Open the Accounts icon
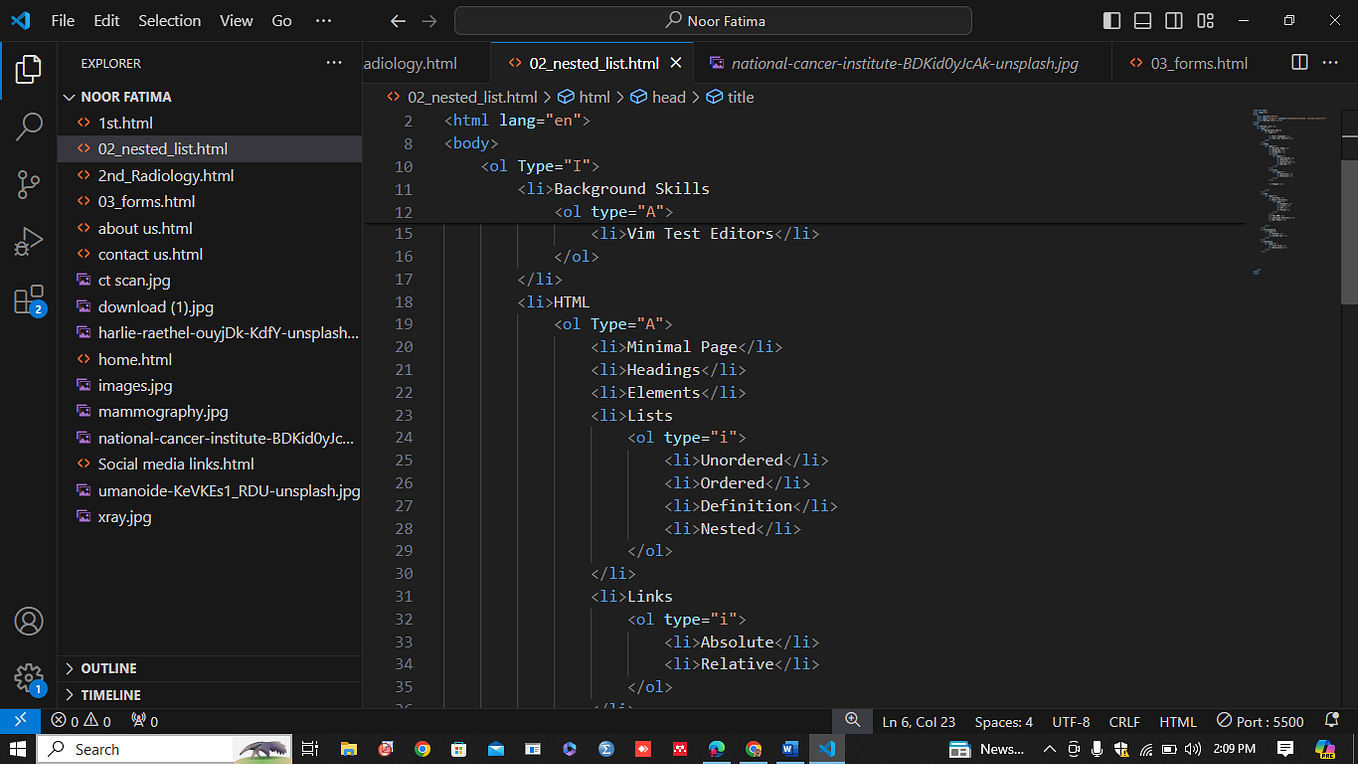Image resolution: width=1358 pixels, height=764 pixels. click(x=29, y=621)
